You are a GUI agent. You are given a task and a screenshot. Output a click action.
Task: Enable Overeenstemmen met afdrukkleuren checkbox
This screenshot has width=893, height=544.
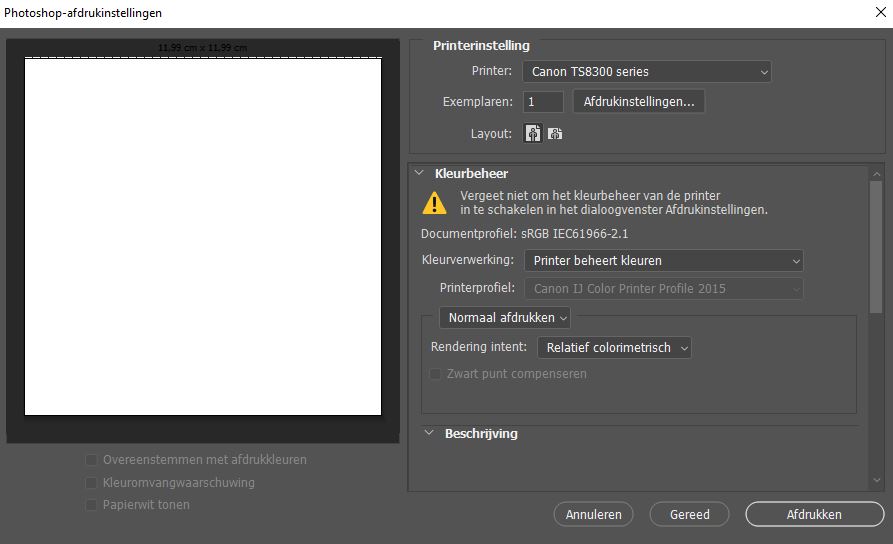coord(91,460)
